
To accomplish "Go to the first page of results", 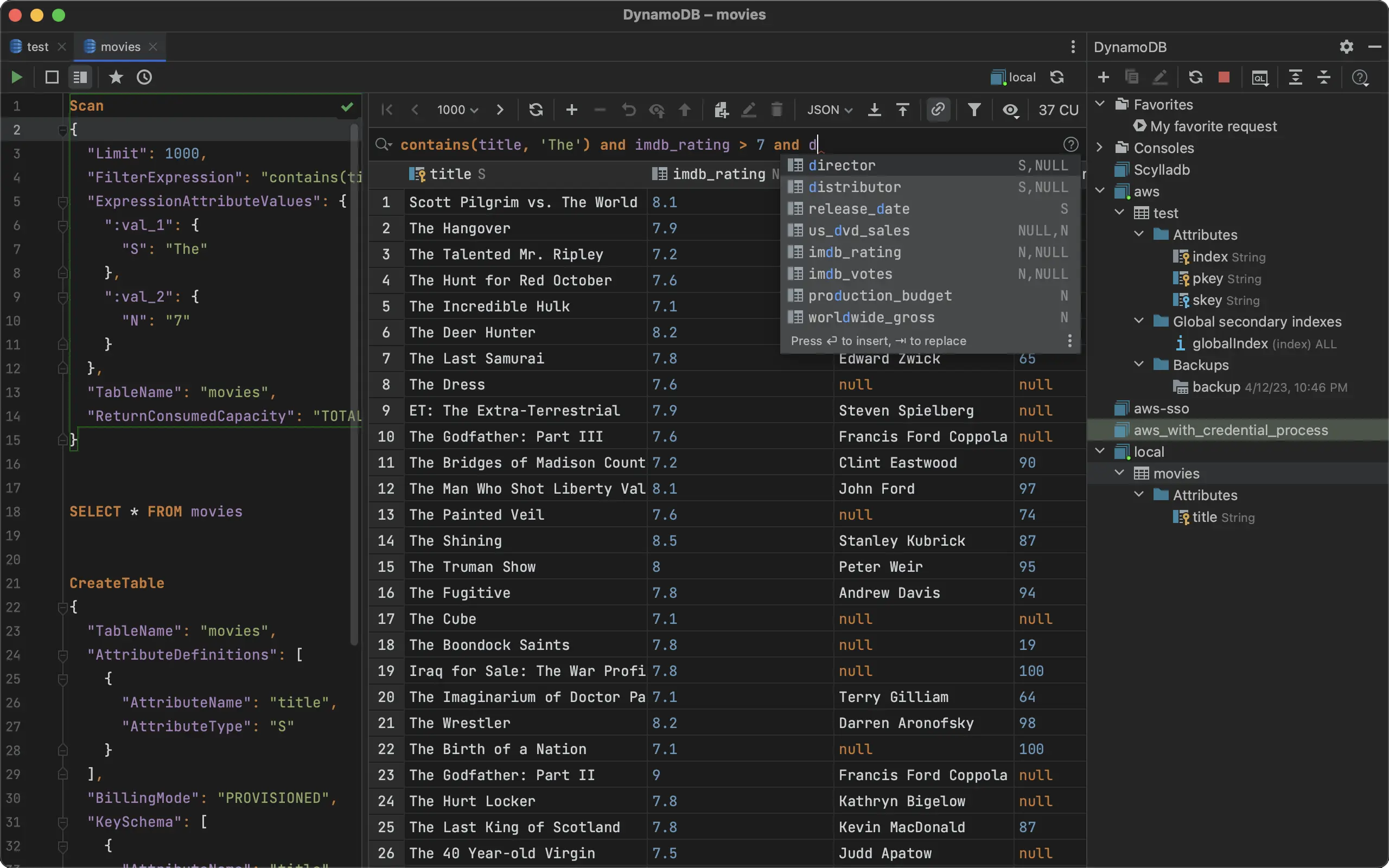I will click(x=387, y=110).
